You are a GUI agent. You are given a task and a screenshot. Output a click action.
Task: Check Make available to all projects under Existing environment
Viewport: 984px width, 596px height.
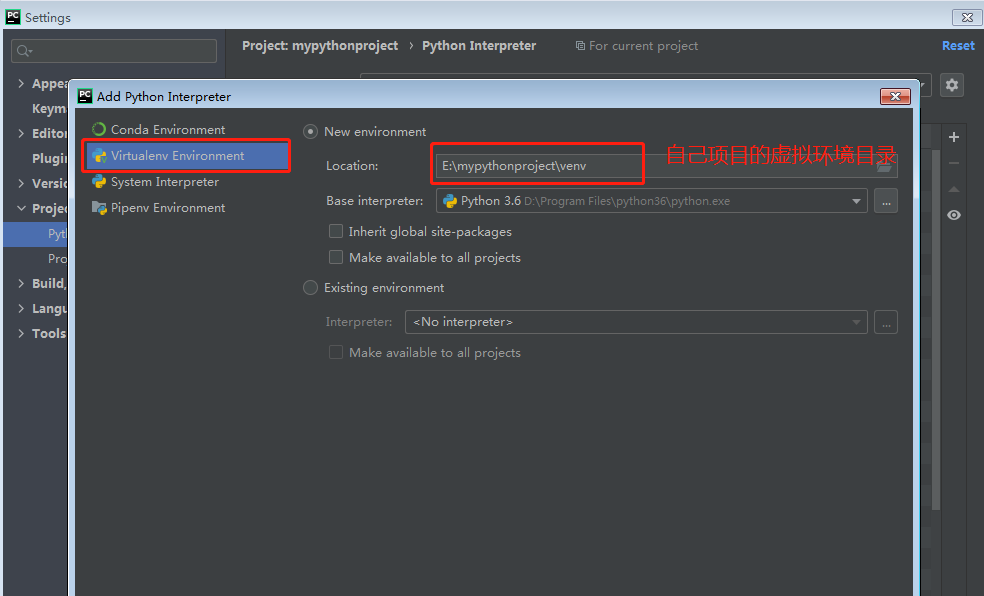336,353
